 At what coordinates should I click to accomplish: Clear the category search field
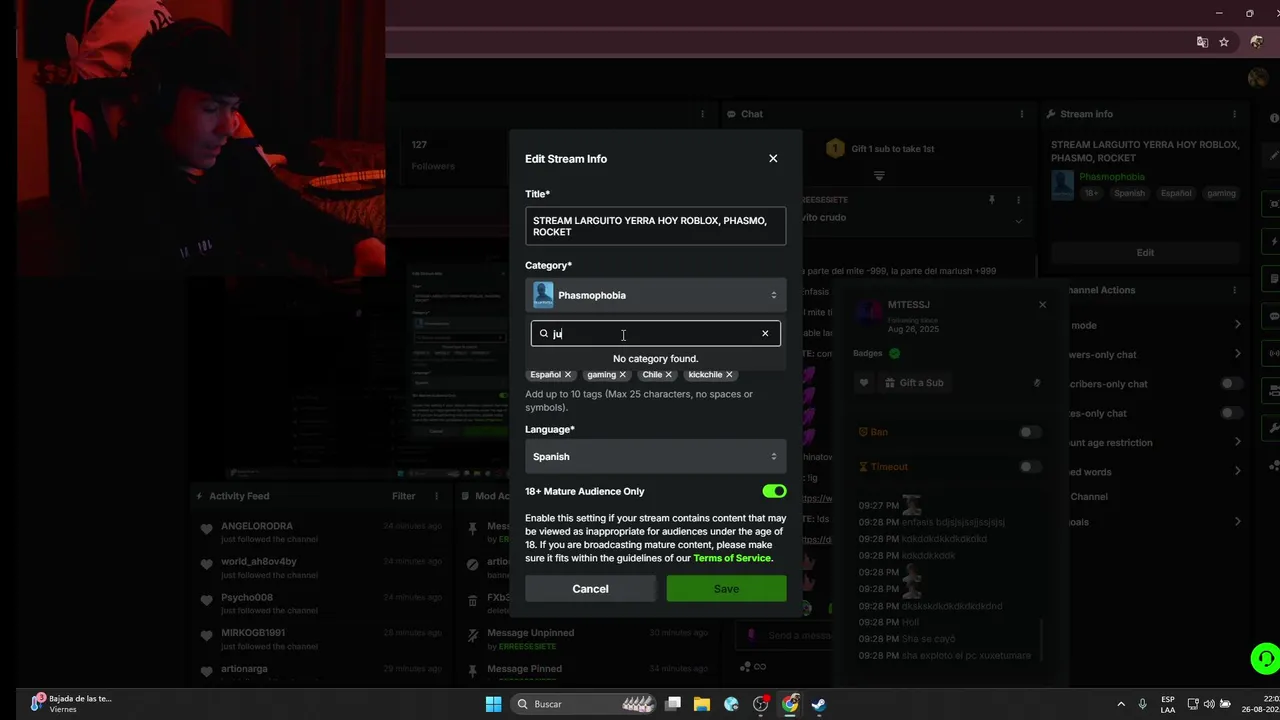tap(765, 333)
